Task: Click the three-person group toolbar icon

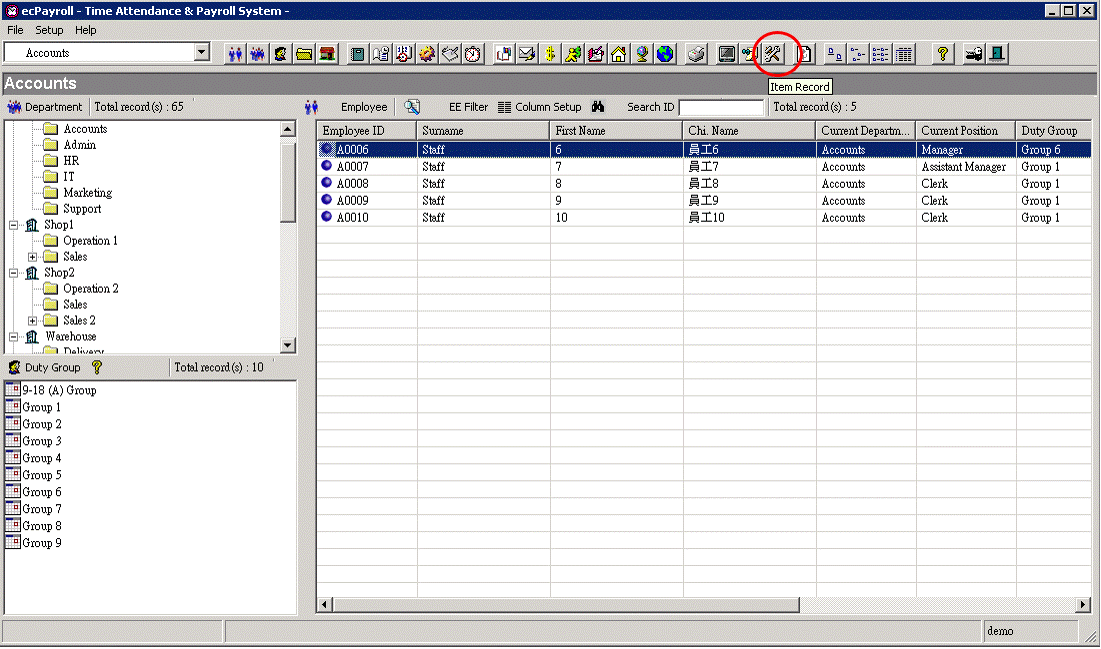Action: click(258, 53)
